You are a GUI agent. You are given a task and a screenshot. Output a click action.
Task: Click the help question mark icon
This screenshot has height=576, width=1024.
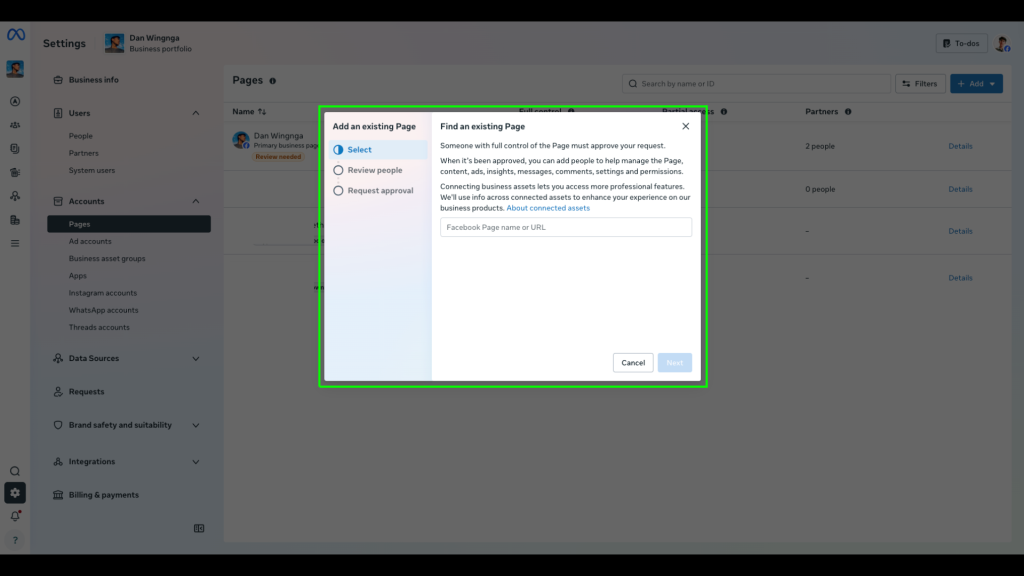pos(15,540)
